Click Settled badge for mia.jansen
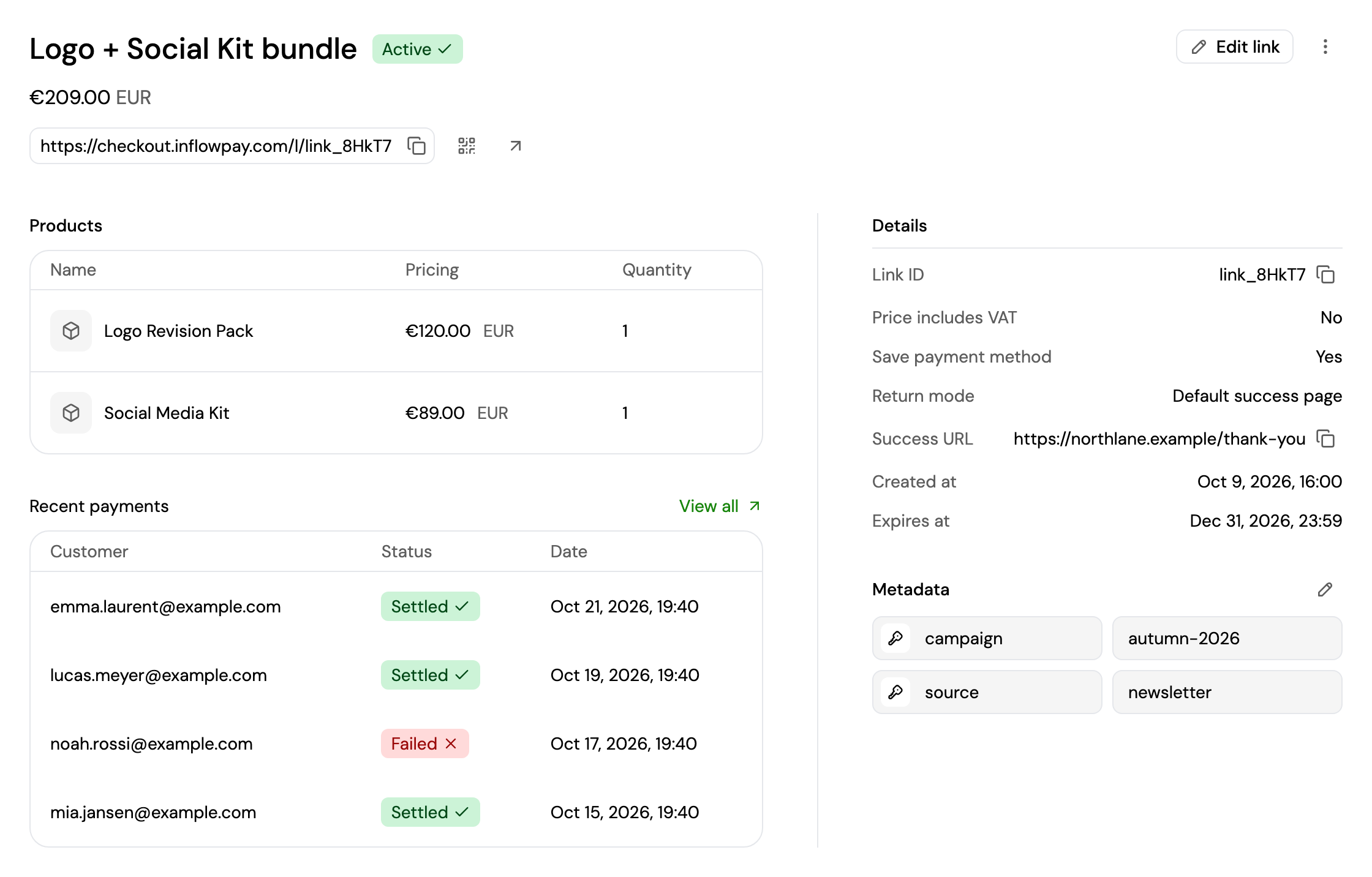 (430, 812)
